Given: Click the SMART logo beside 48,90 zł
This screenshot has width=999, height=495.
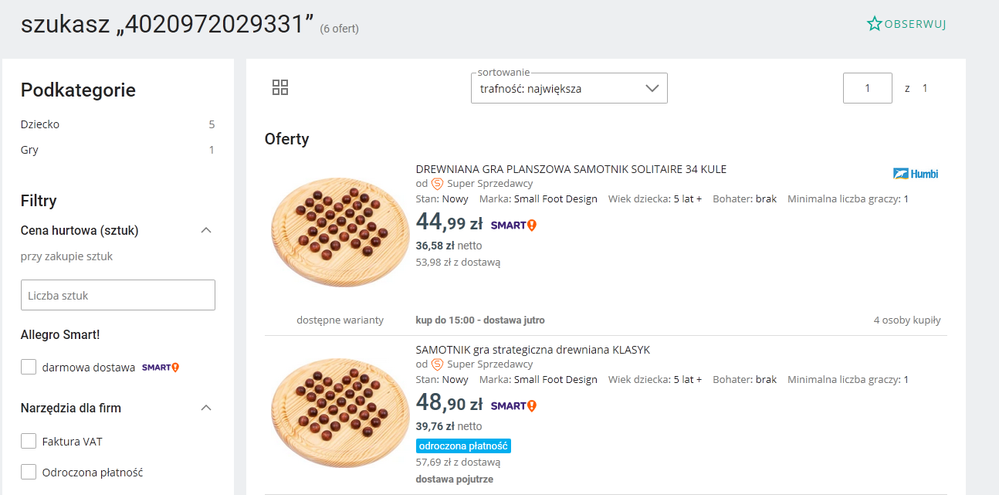Looking at the screenshot, I should (x=514, y=406).
